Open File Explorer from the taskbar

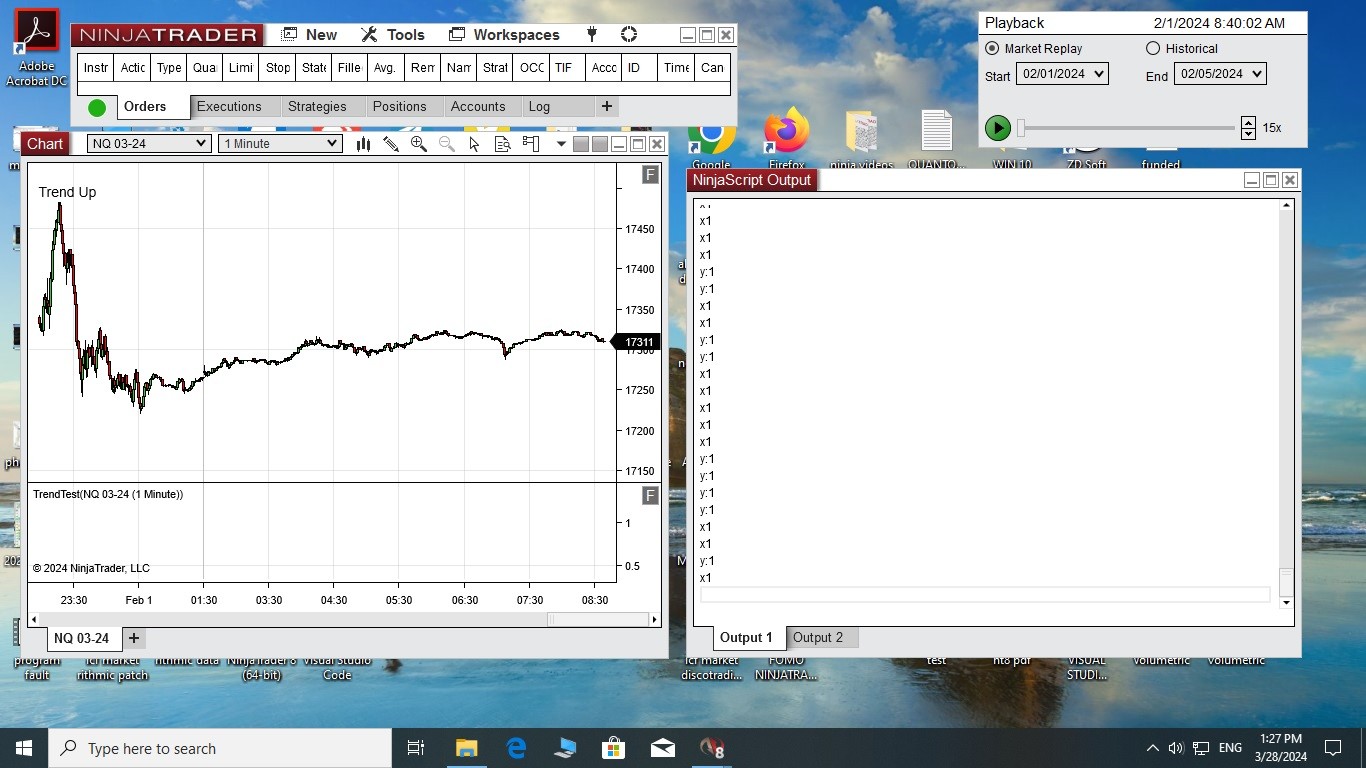pyautogui.click(x=466, y=748)
